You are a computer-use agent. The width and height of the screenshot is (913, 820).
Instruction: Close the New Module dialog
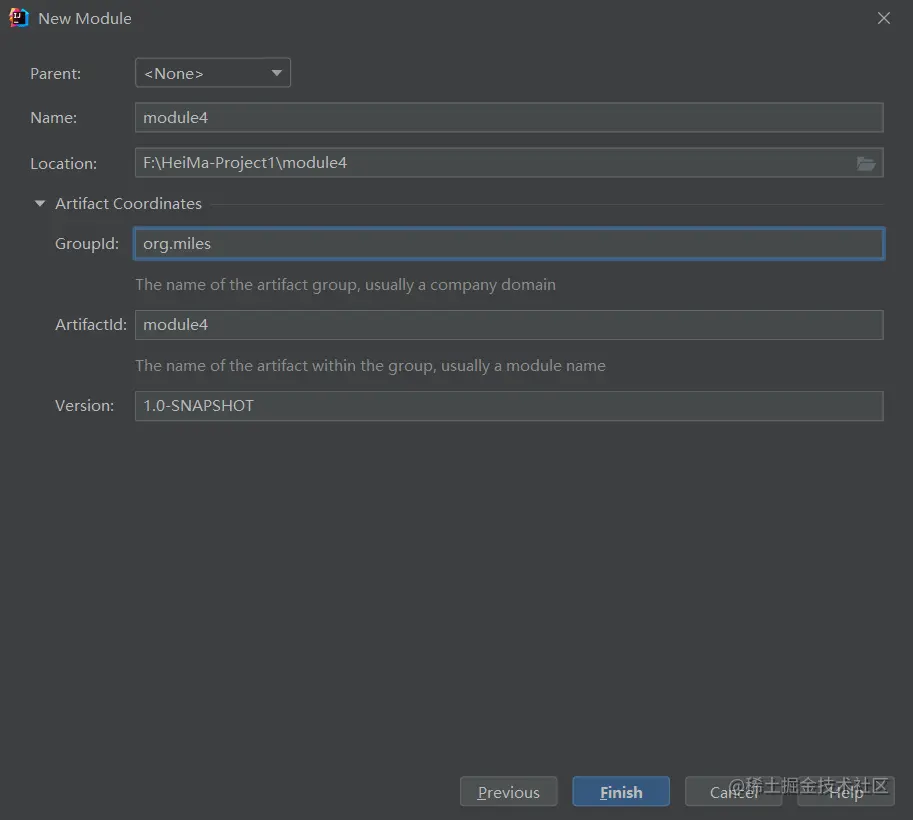pos(883,18)
